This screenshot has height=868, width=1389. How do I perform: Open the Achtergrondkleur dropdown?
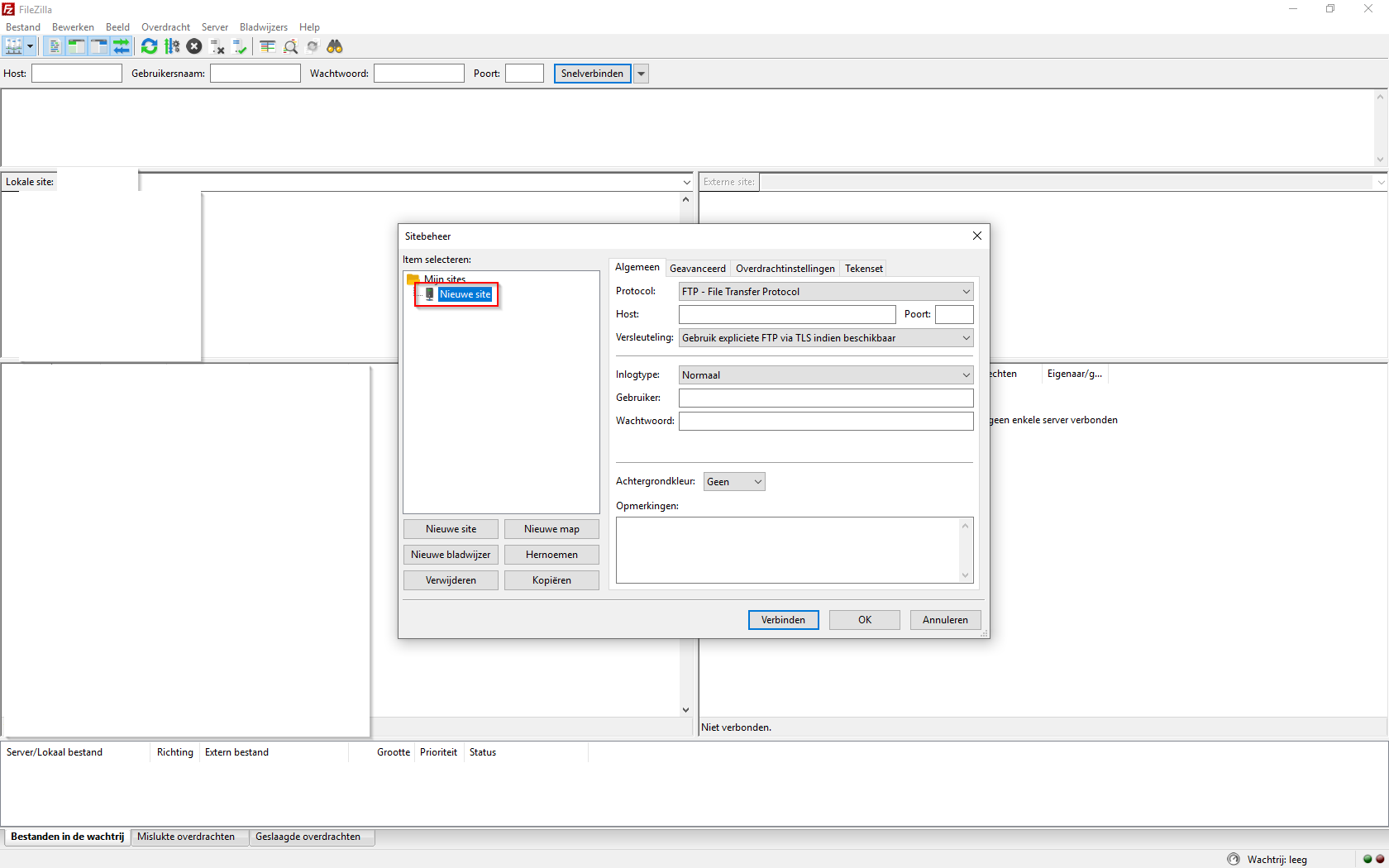point(734,482)
